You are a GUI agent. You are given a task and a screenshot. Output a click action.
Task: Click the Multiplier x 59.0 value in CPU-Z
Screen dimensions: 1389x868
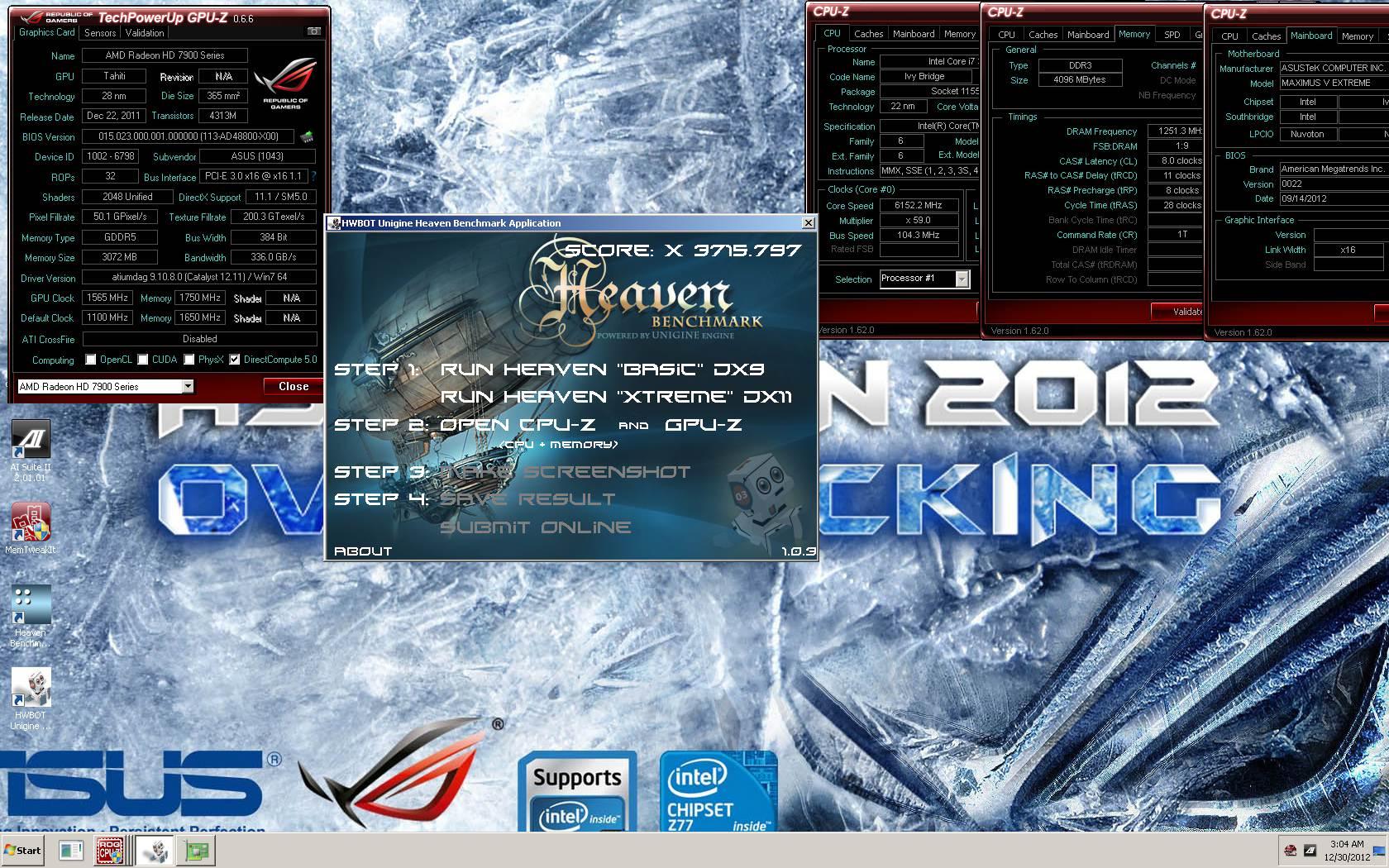pos(919,220)
